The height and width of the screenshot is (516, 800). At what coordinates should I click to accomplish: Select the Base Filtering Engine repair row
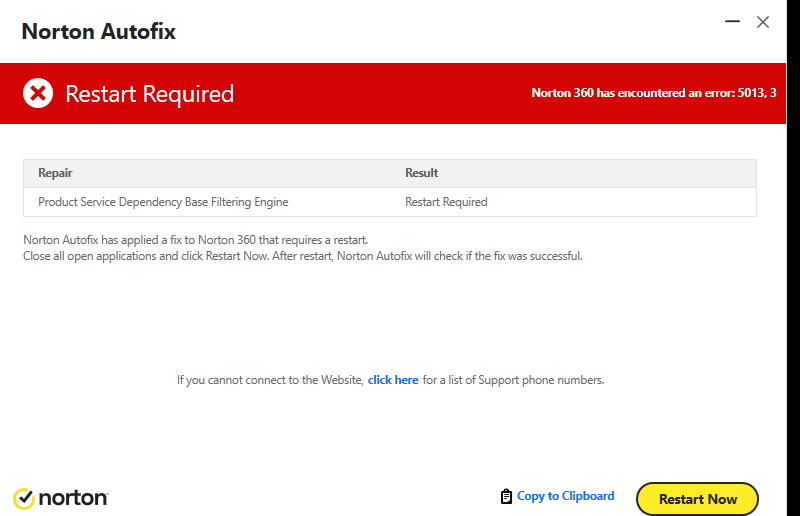[390, 202]
